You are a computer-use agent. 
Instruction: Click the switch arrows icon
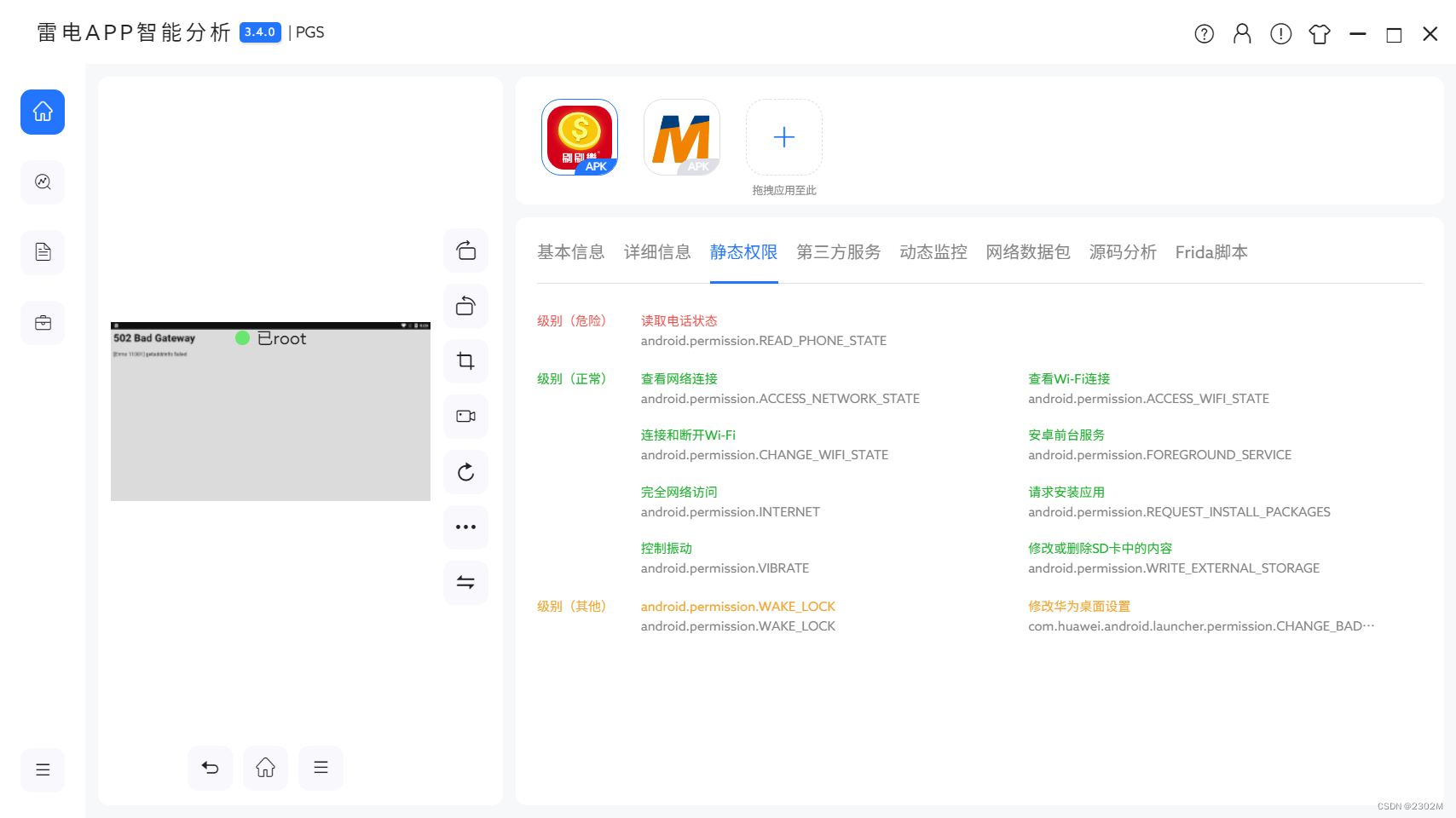(x=465, y=583)
